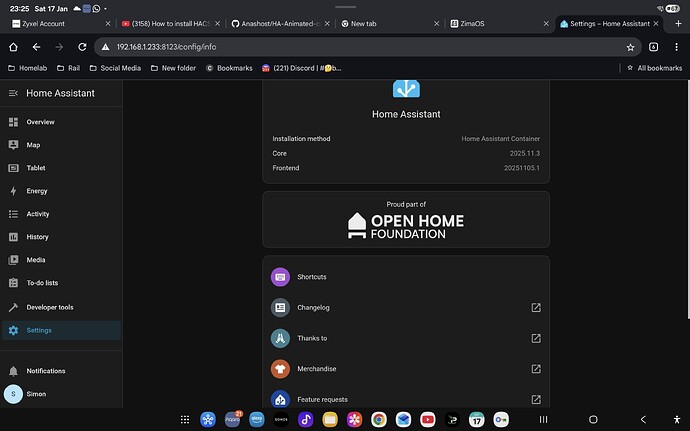690x431 pixels.
Task: Click external-link icon on Feature requests row
Action: click(536, 399)
